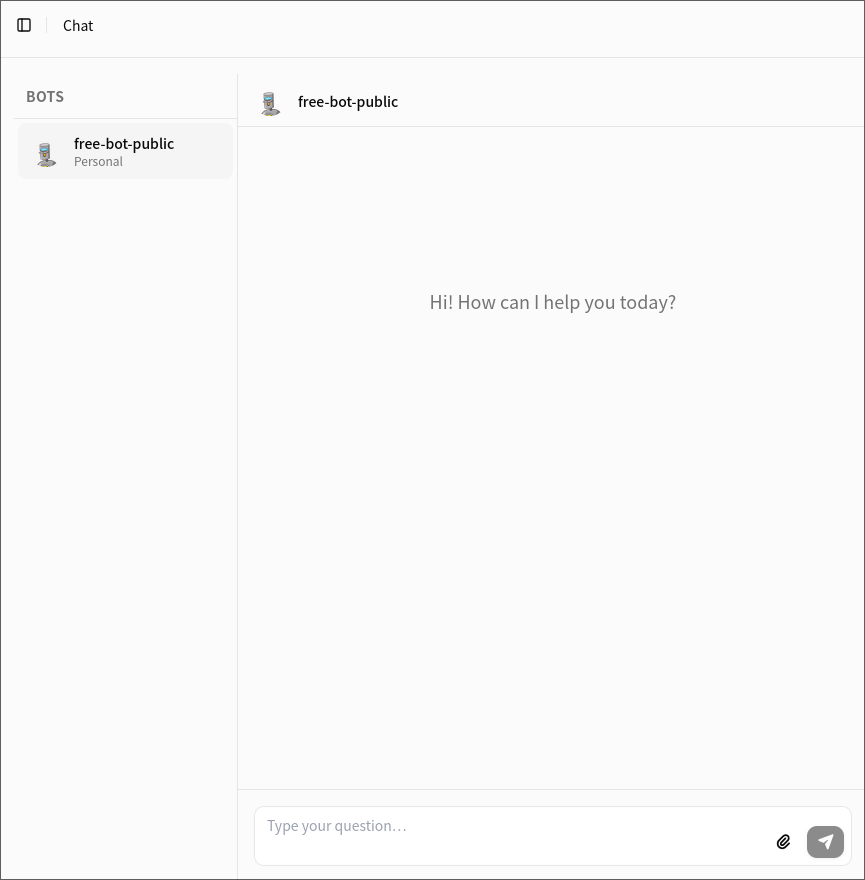Click the Personal label under free-bot-public

pyautogui.click(x=98, y=162)
